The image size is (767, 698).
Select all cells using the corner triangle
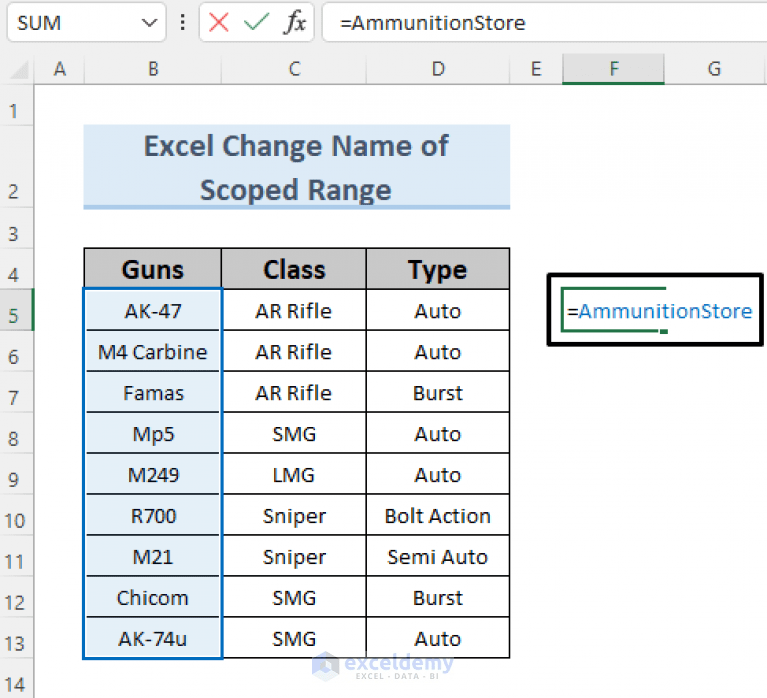[20, 70]
